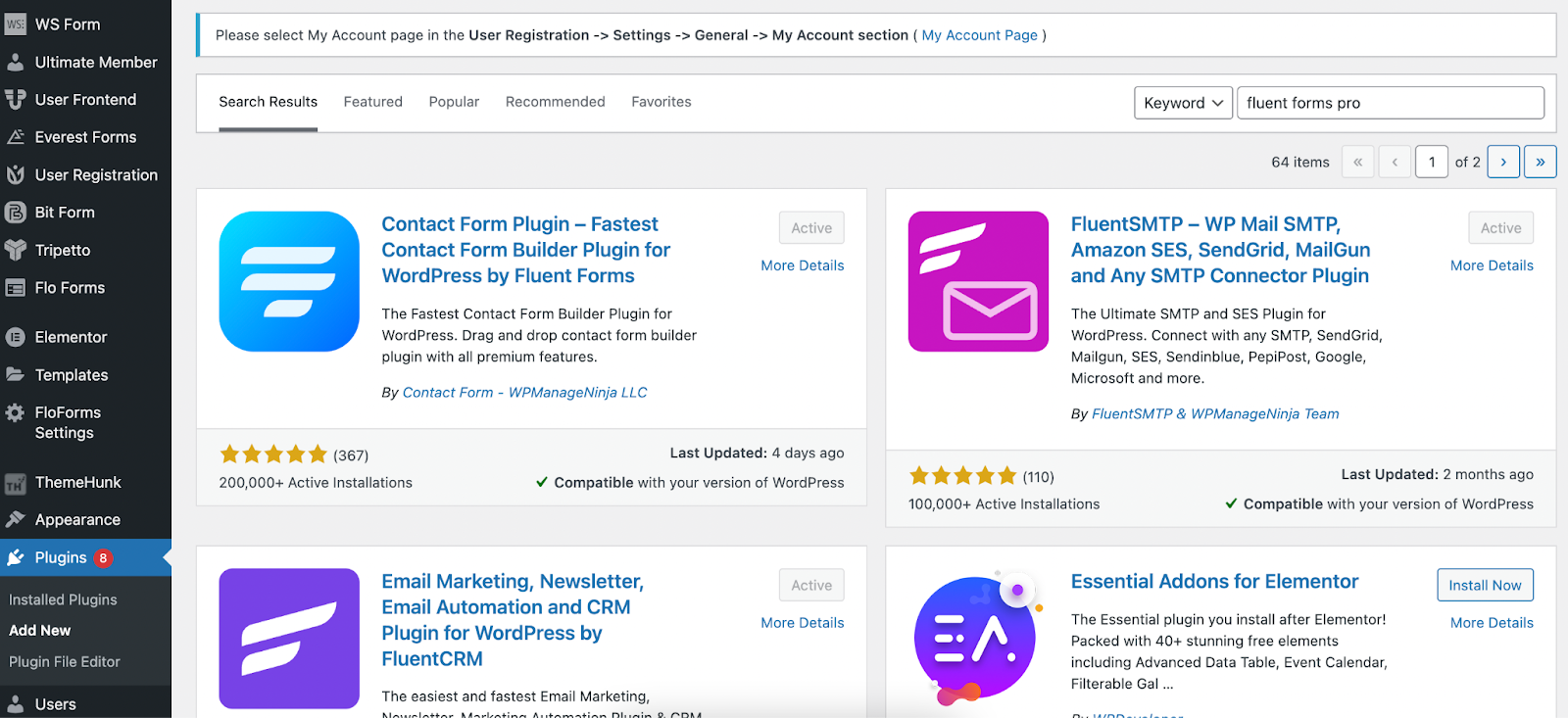Click the plugin search input field
The height and width of the screenshot is (718, 1568).
point(1390,103)
